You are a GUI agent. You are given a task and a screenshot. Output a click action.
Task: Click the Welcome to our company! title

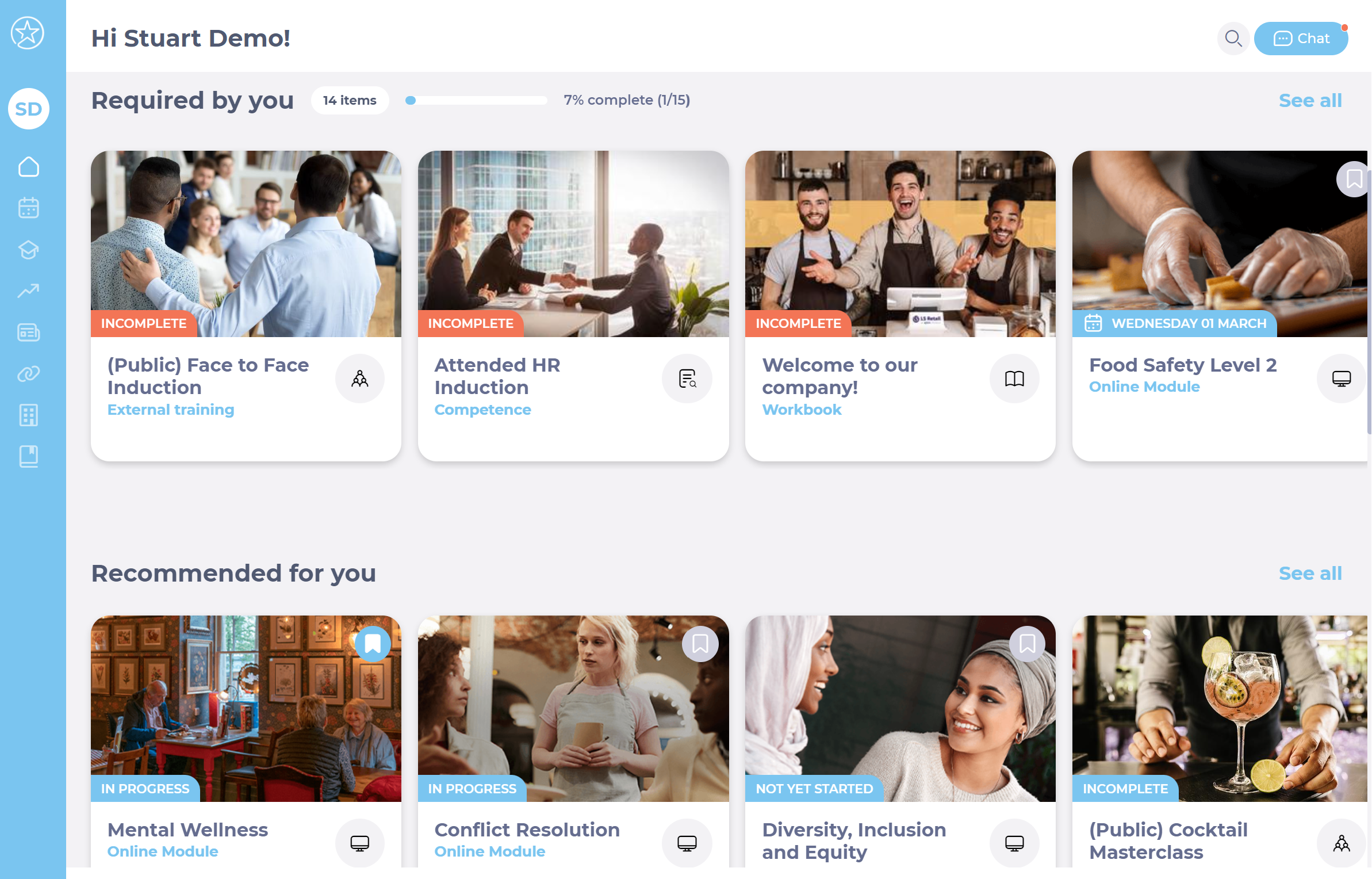840,376
